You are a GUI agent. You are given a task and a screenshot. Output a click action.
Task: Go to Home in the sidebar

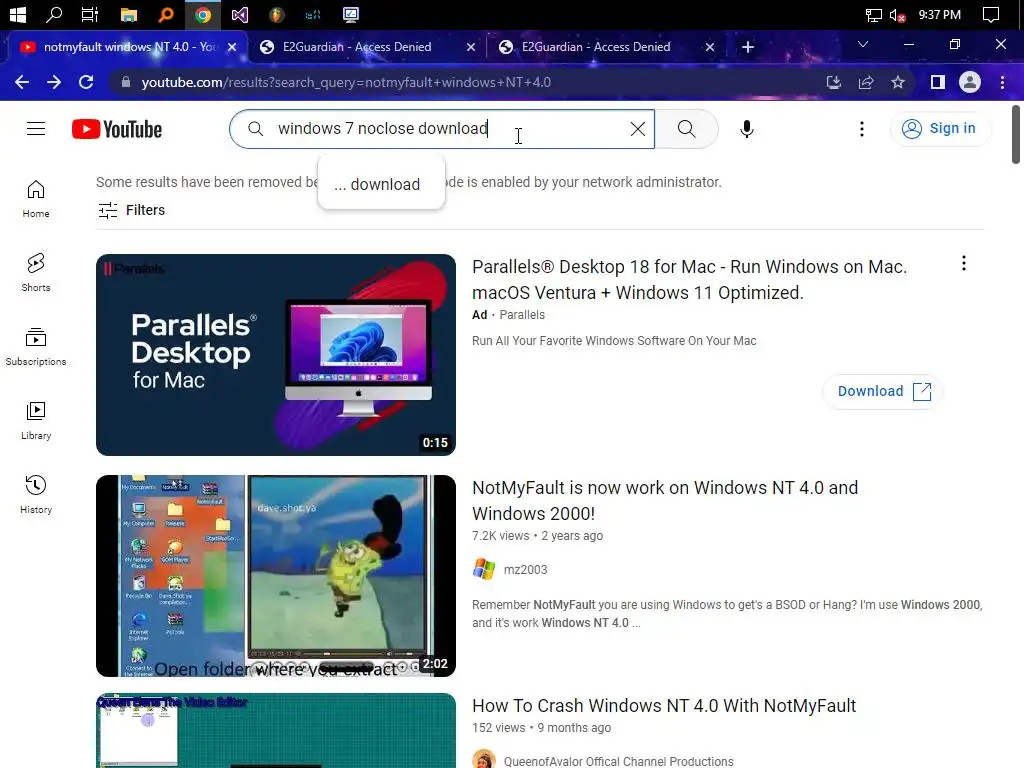36,199
